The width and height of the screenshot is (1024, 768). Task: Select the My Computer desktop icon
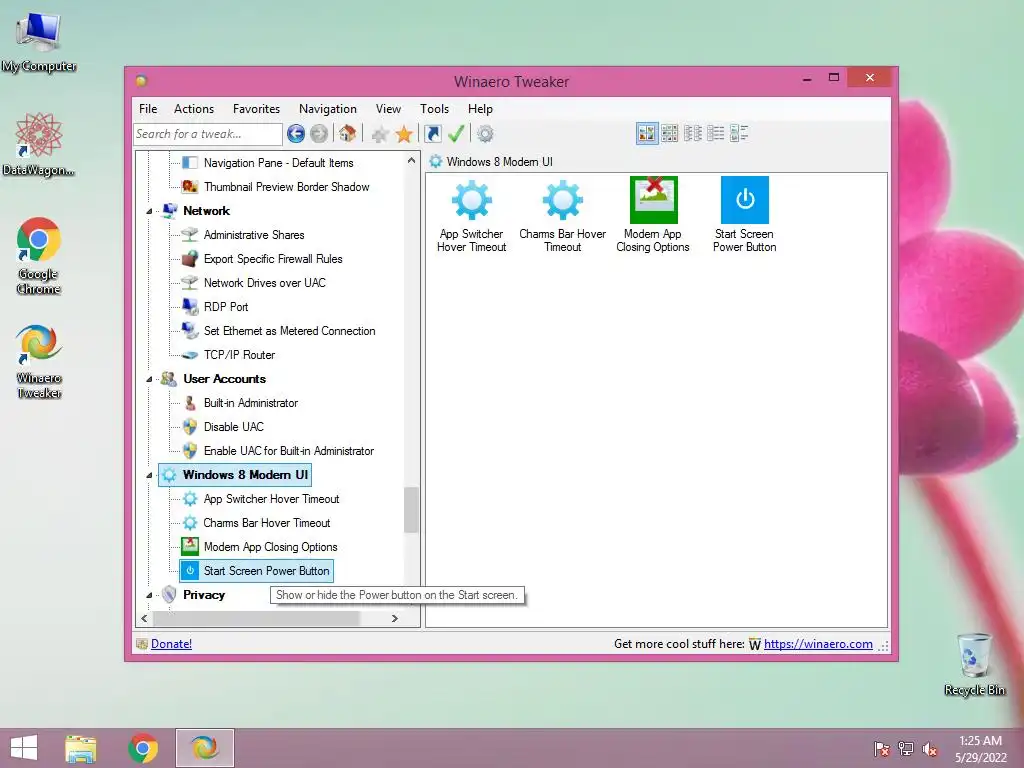click(39, 42)
